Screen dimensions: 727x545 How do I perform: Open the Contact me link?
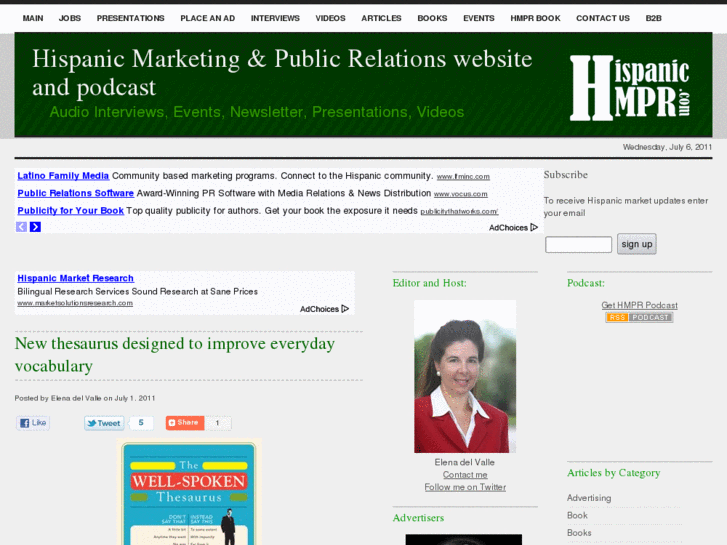[x=465, y=474]
